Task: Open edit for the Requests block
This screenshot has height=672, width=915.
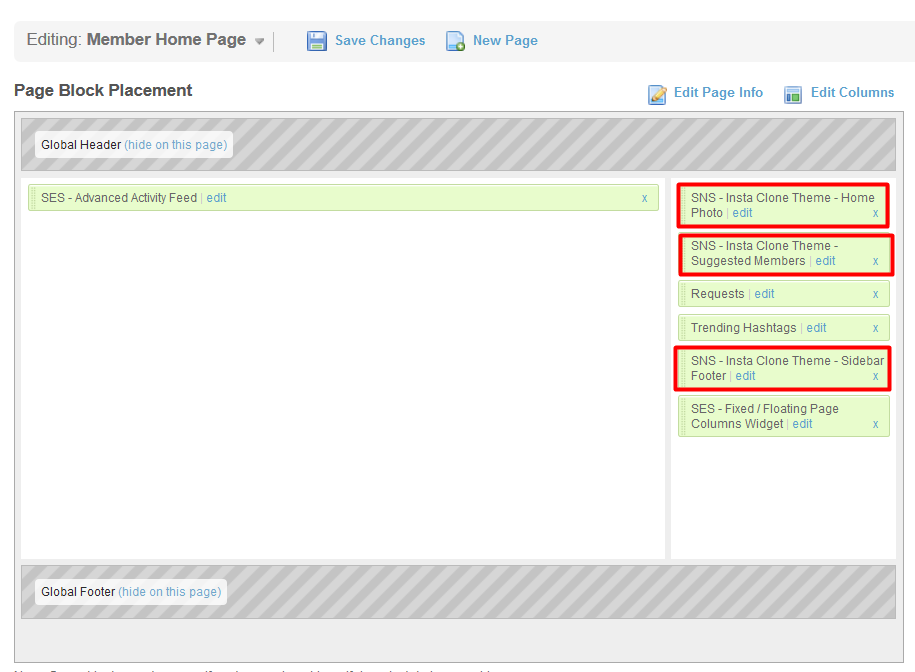Action: tap(764, 294)
